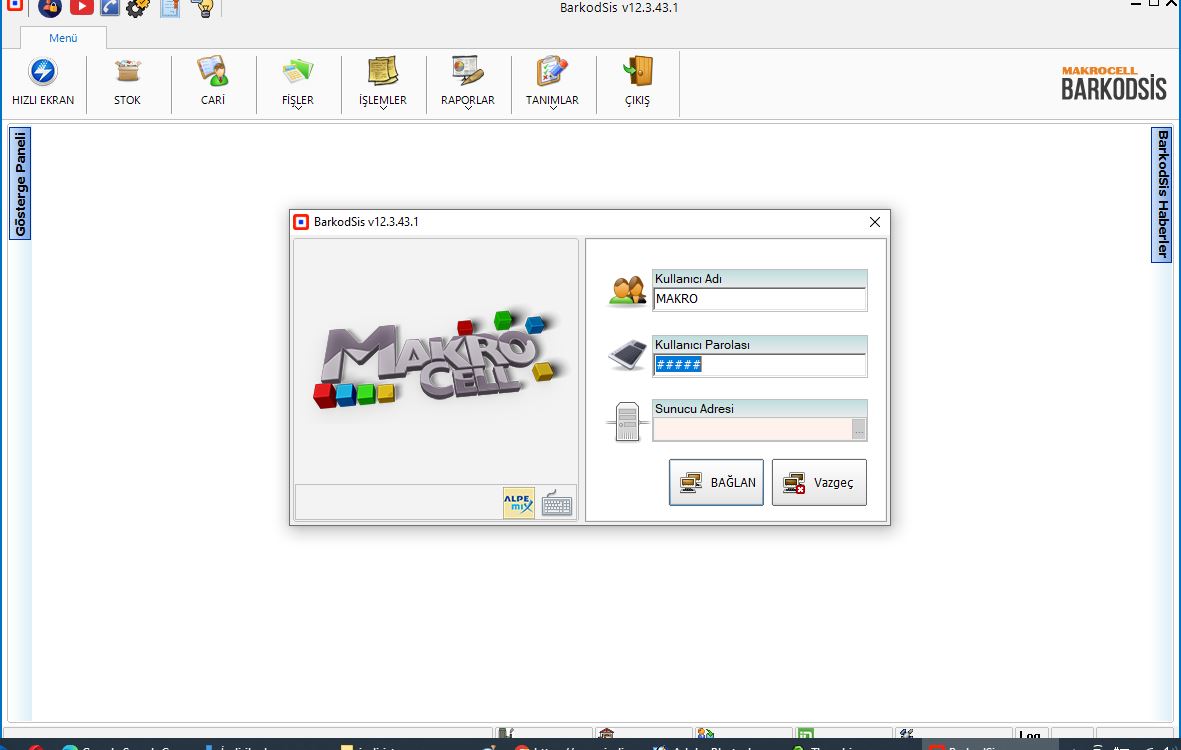This screenshot has height=750, width=1181.
Task: Open the Gösterge Paneli side panel
Action: [20, 183]
